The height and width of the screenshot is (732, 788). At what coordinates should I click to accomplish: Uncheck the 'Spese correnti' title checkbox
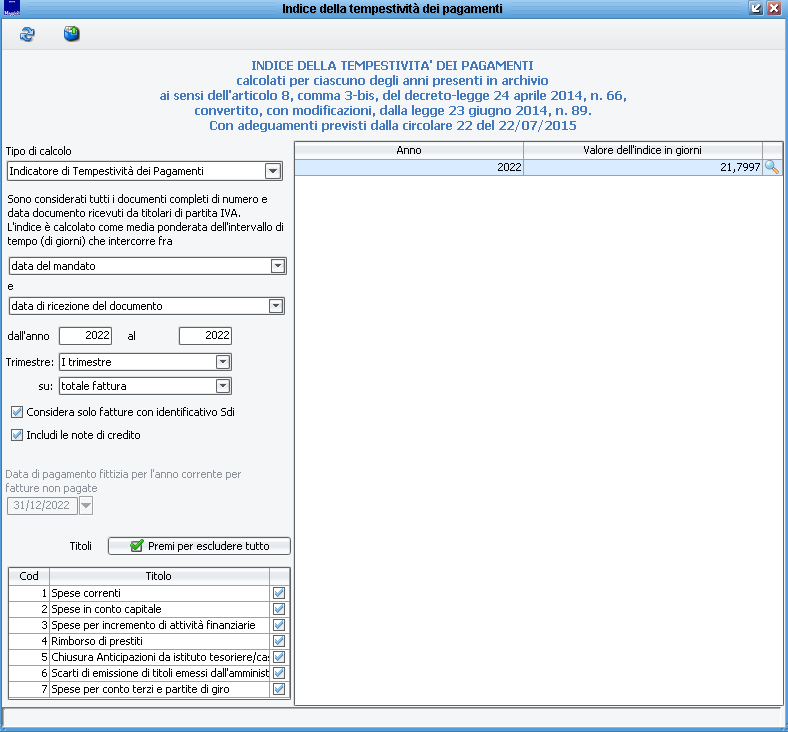click(x=279, y=593)
